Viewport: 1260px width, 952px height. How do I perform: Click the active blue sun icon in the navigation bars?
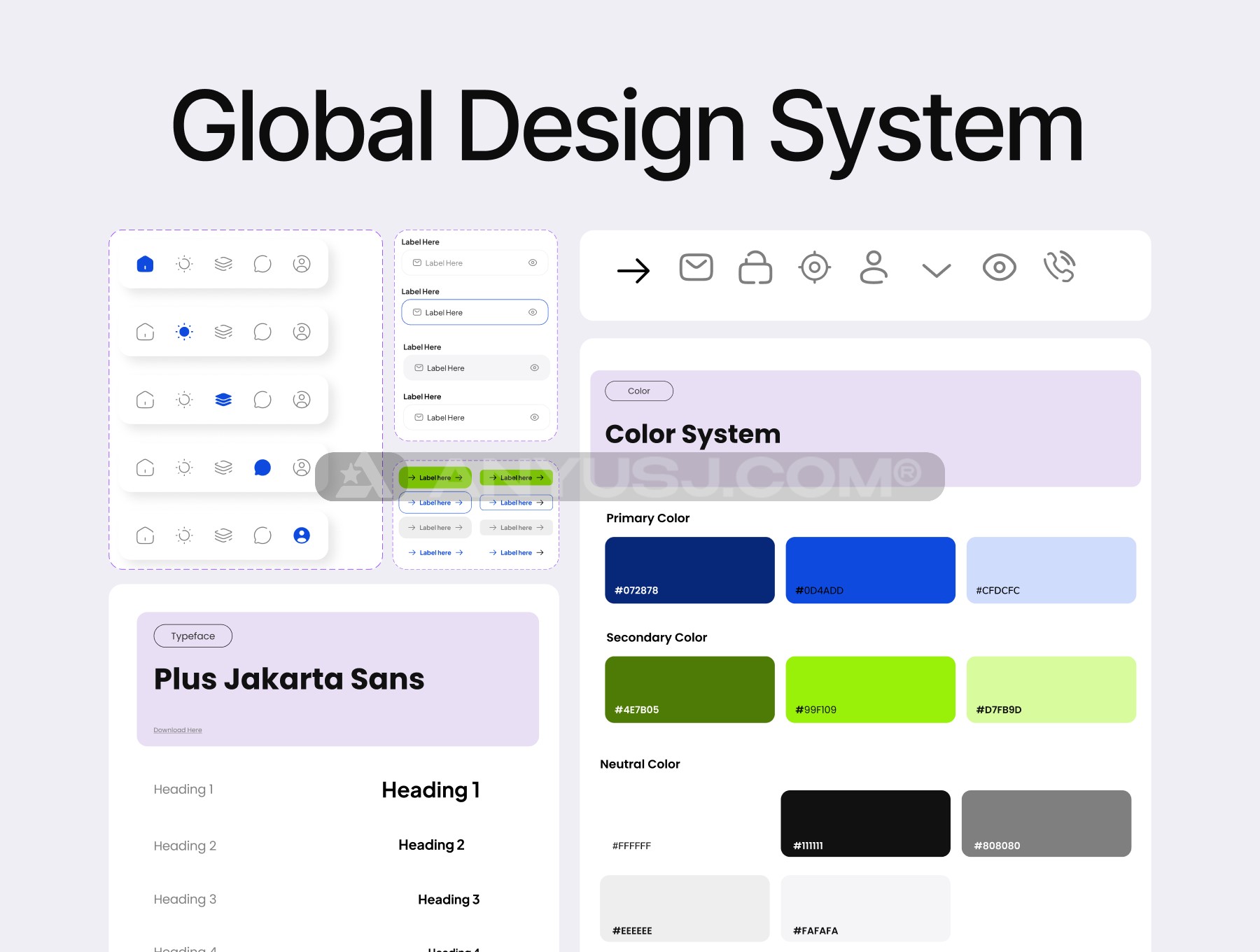[x=184, y=332]
